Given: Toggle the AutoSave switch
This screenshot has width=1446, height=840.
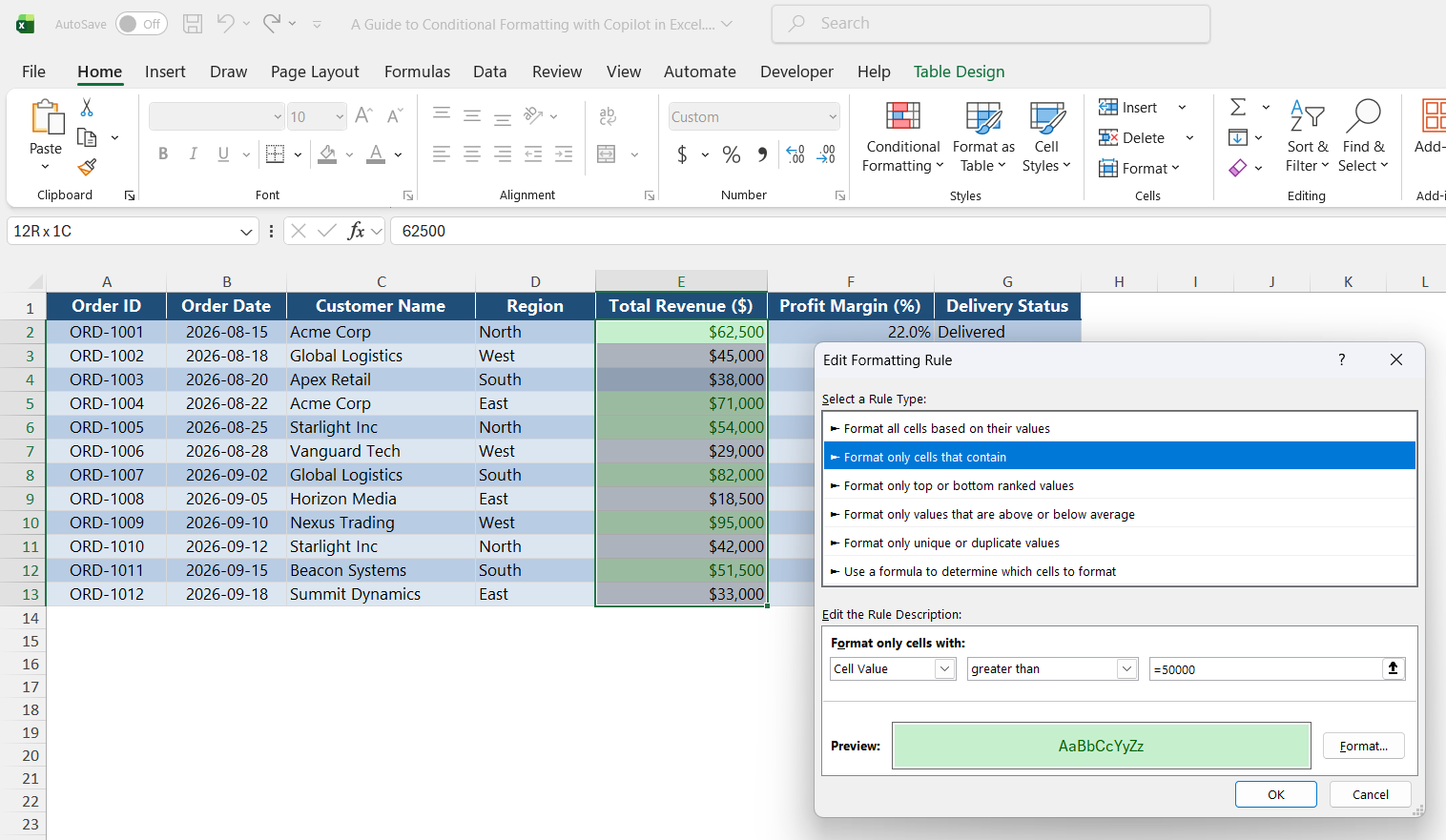Looking at the screenshot, I should click(x=141, y=24).
